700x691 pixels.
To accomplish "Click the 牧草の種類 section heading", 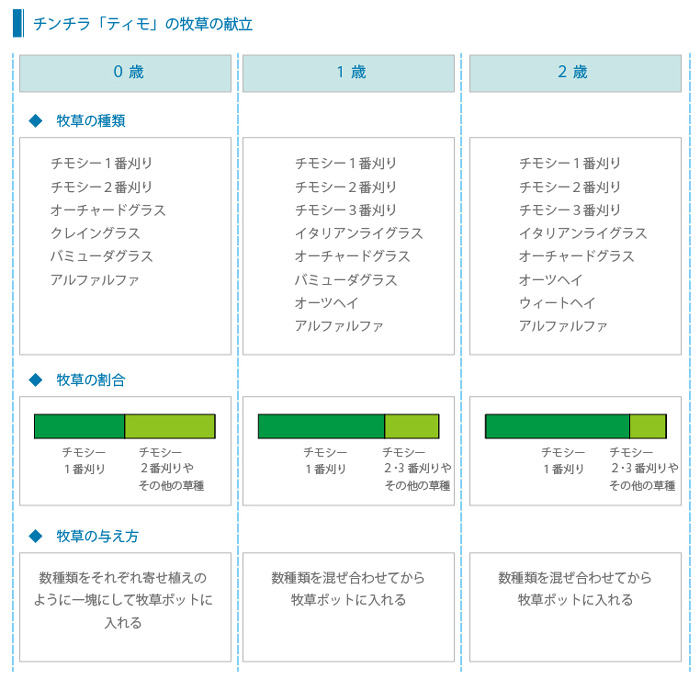I will tap(91, 121).
